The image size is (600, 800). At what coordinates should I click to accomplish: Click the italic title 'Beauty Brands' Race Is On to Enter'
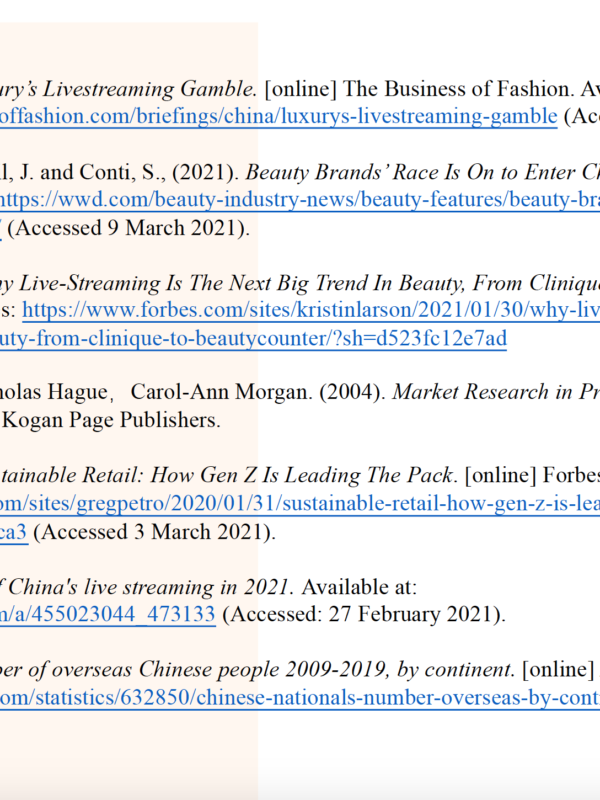pyautogui.click(x=410, y=172)
